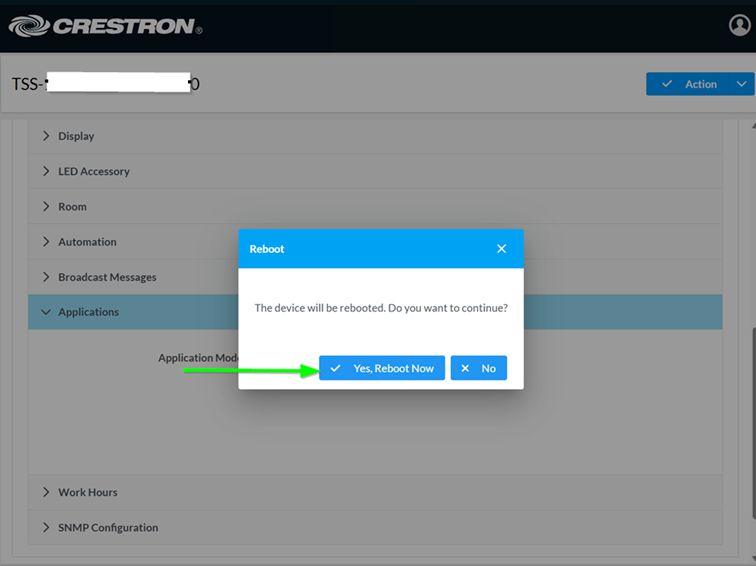Click the chevron beside Work Hours

(x=46, y=492)
